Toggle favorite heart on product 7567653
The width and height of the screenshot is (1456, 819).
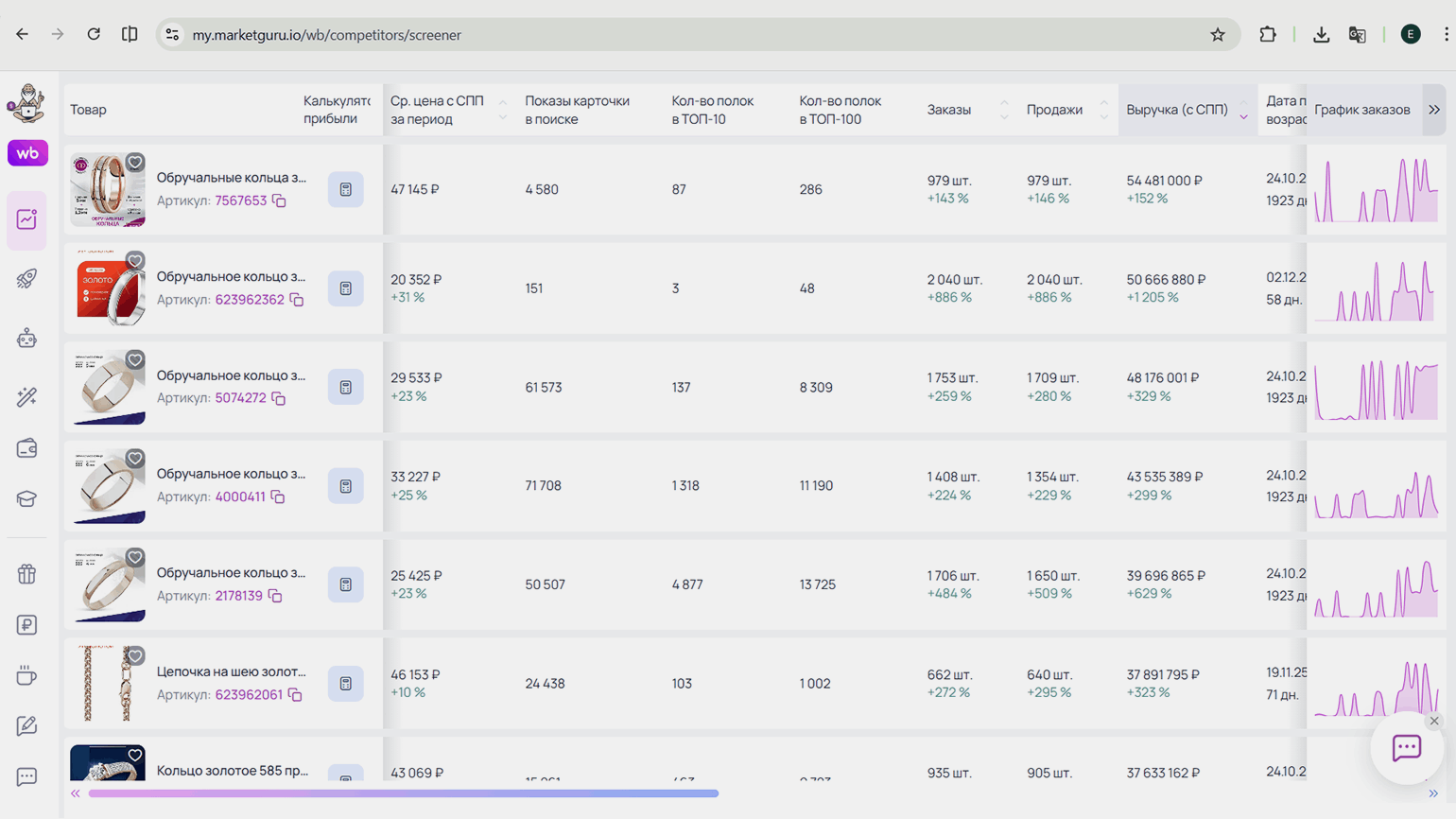click(x=135, y=163)
